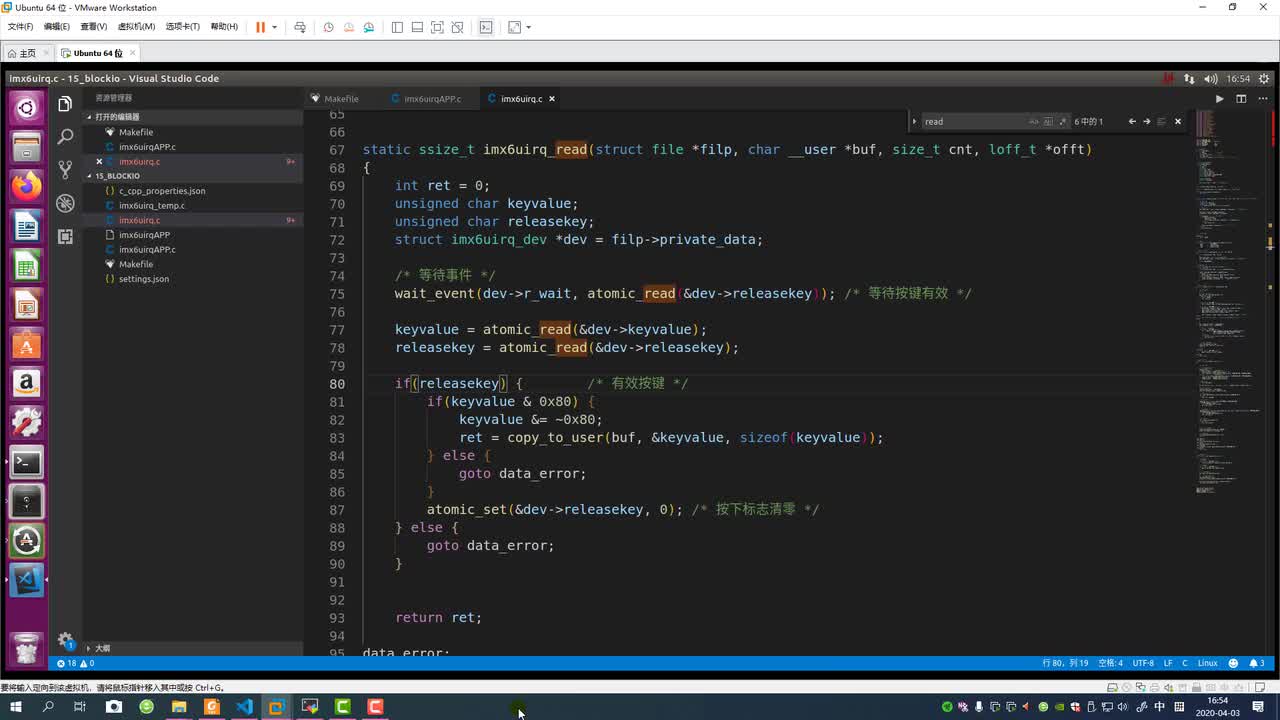1280x720 pixels.
Task: Open the dropdown beside VMware pause button
Action: pyautogui.click(x=274, y=27)
